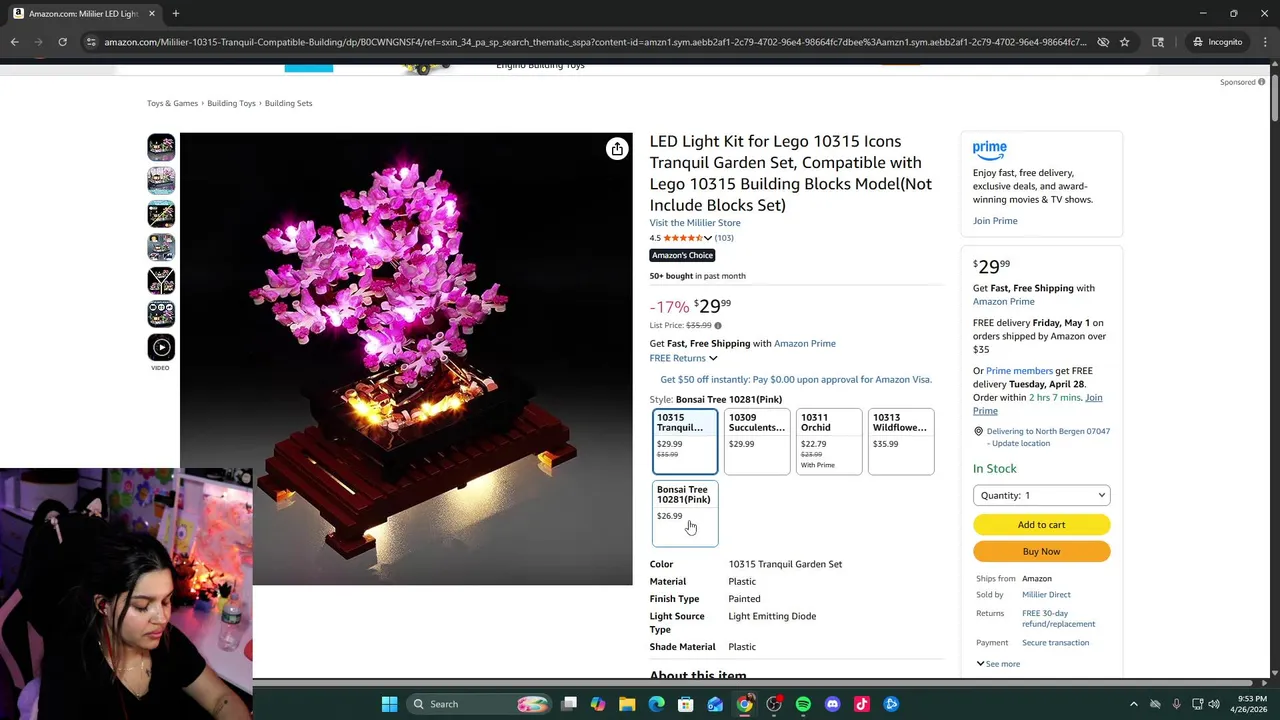Screen dimensions: 1280x720
Task: Select the 10313 Wildflower style option
Action: 901,441
